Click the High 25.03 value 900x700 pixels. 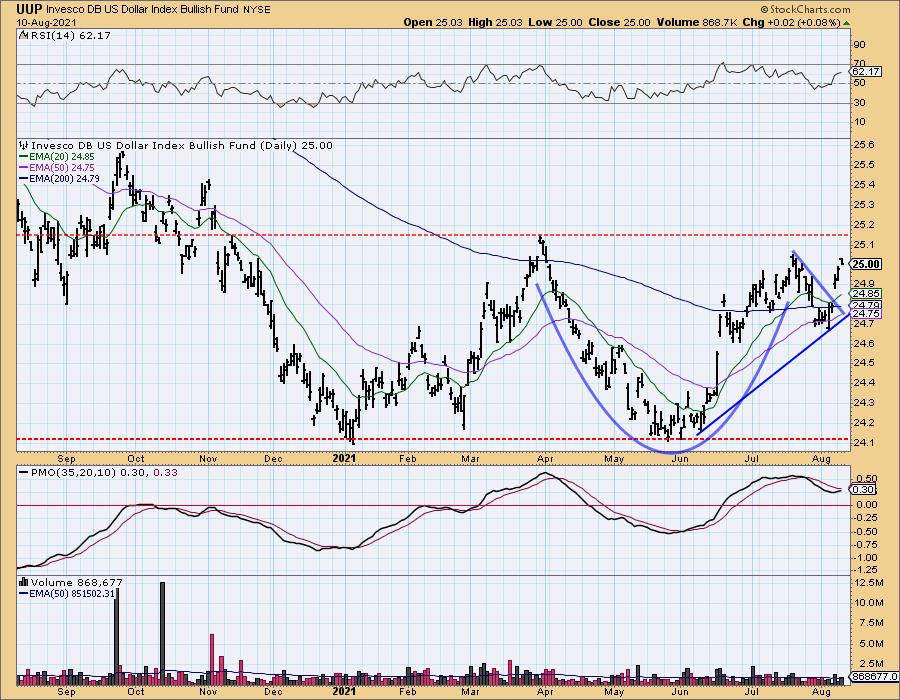[x=495, y=22]
